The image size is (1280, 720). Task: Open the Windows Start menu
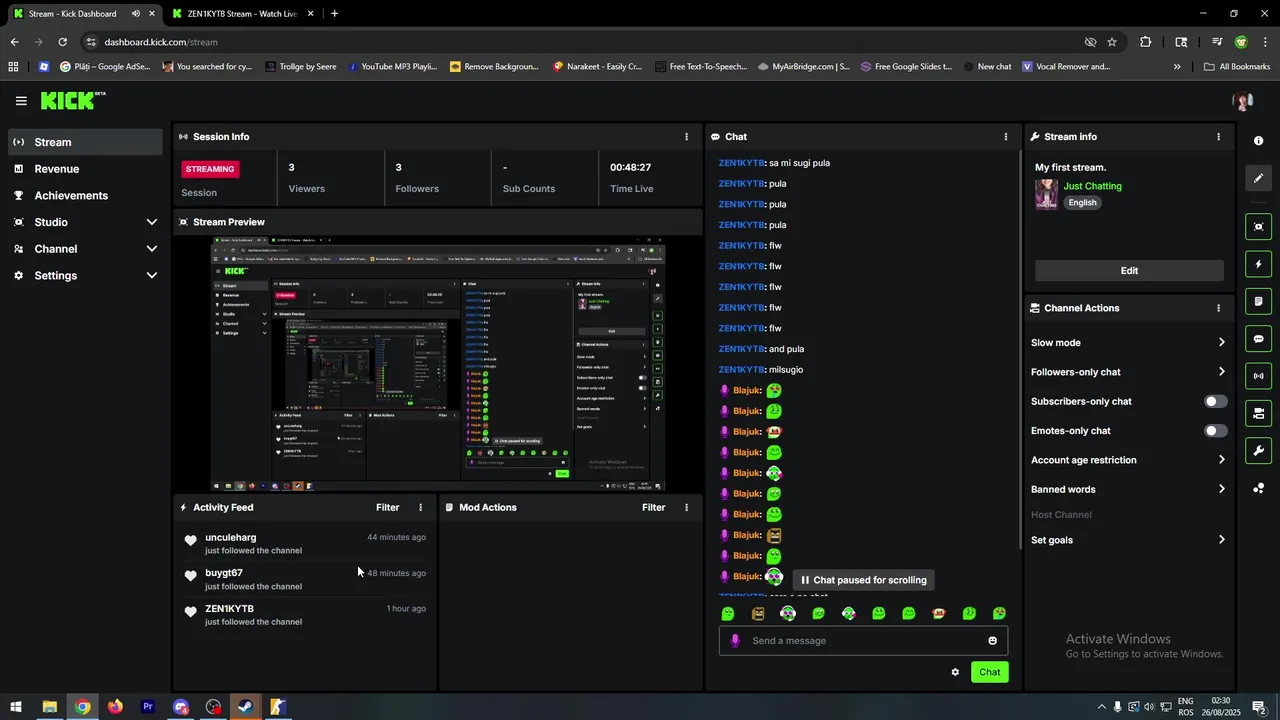point(16,707)
